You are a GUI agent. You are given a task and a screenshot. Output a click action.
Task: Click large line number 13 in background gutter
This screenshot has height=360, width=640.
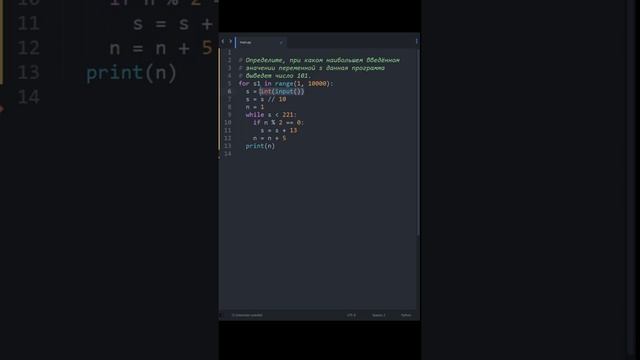point(29,73)
